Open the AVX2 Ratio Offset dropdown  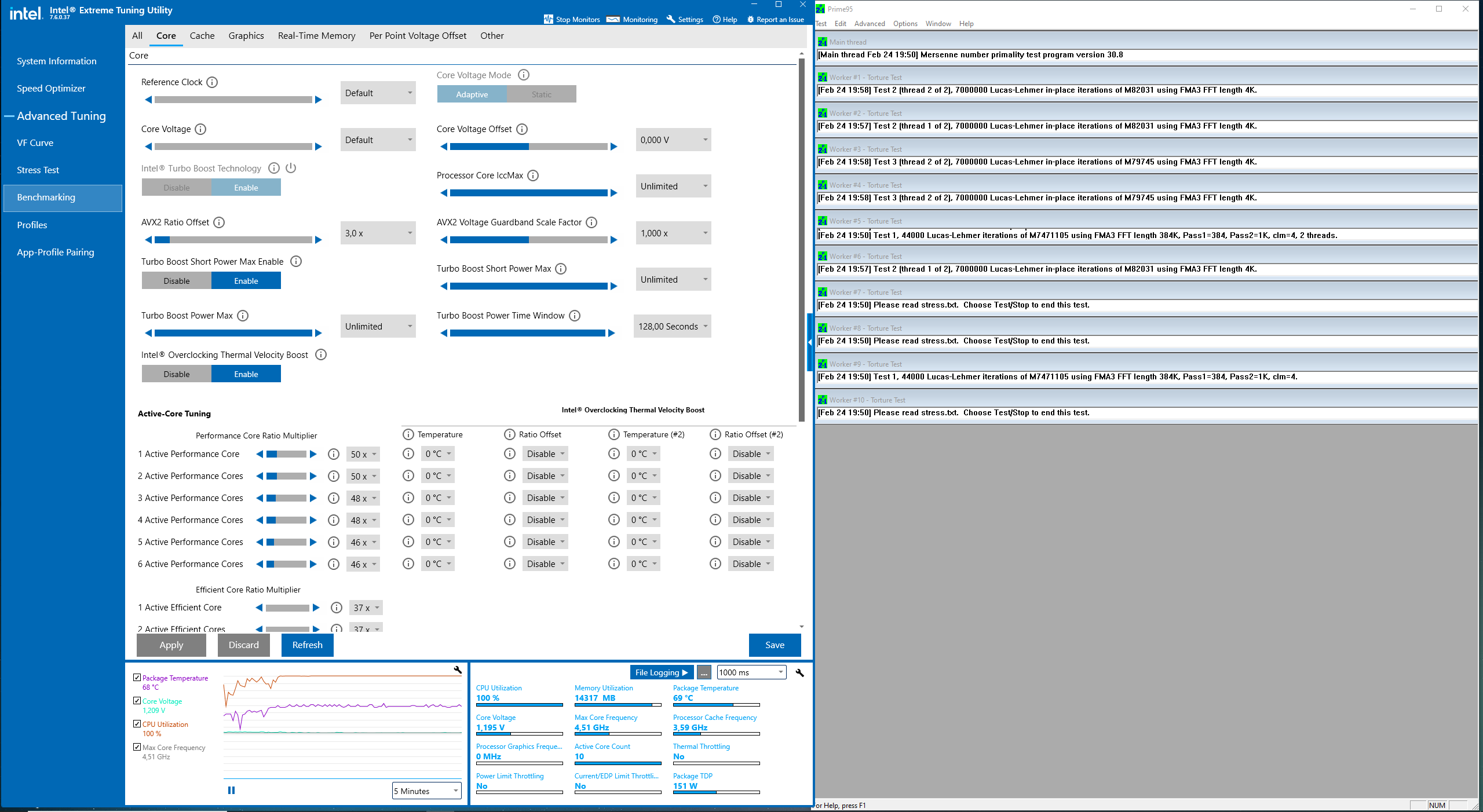pyautogui.click(x=378, y=233)
